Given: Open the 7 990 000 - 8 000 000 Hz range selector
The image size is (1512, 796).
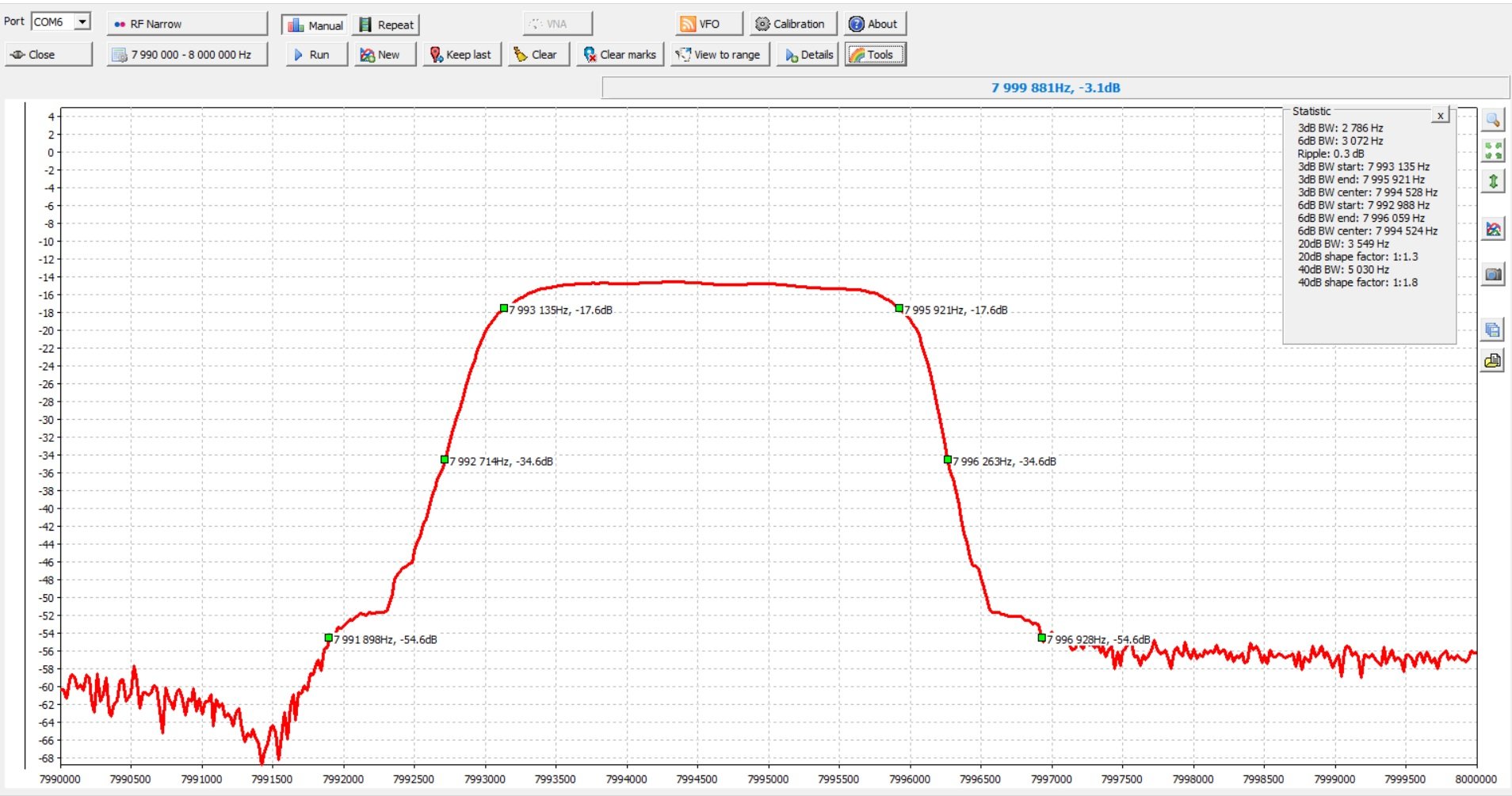Looking at the screenshot, I should pos(187,55).
